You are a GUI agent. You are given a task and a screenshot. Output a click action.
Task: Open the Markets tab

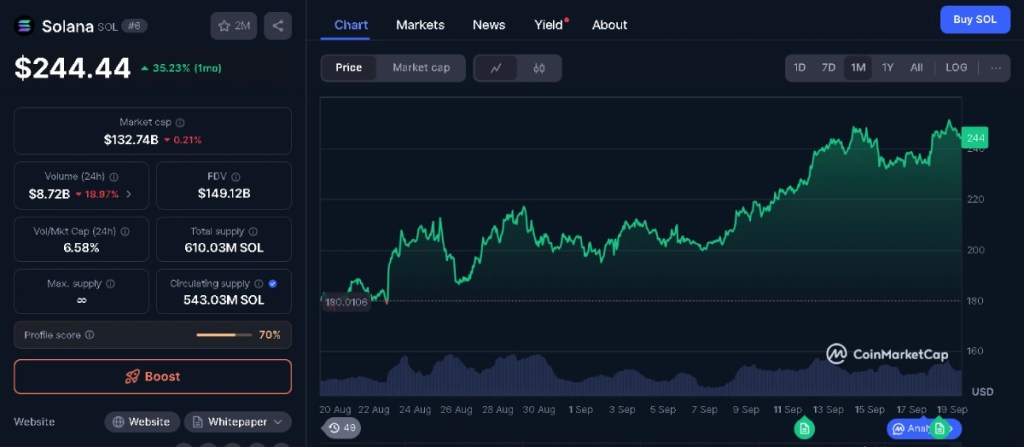coord(420,25)
